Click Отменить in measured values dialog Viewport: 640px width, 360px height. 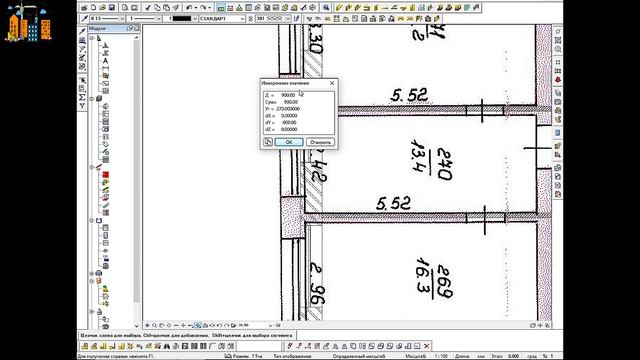click(320, 142)
